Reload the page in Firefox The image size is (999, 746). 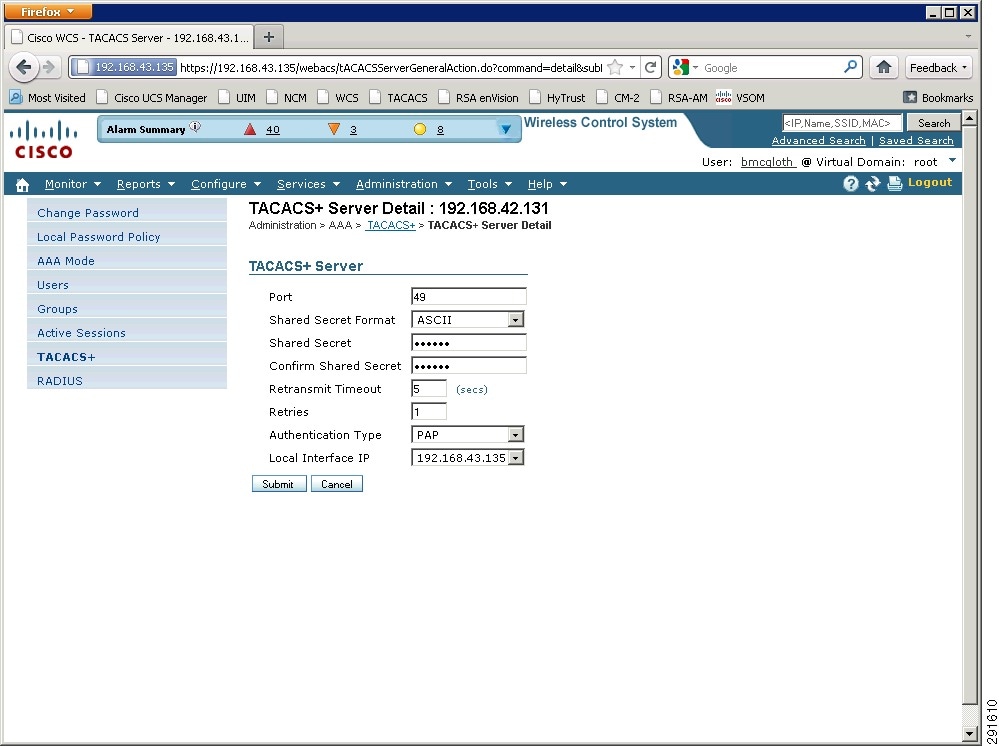tap(650, 68)
